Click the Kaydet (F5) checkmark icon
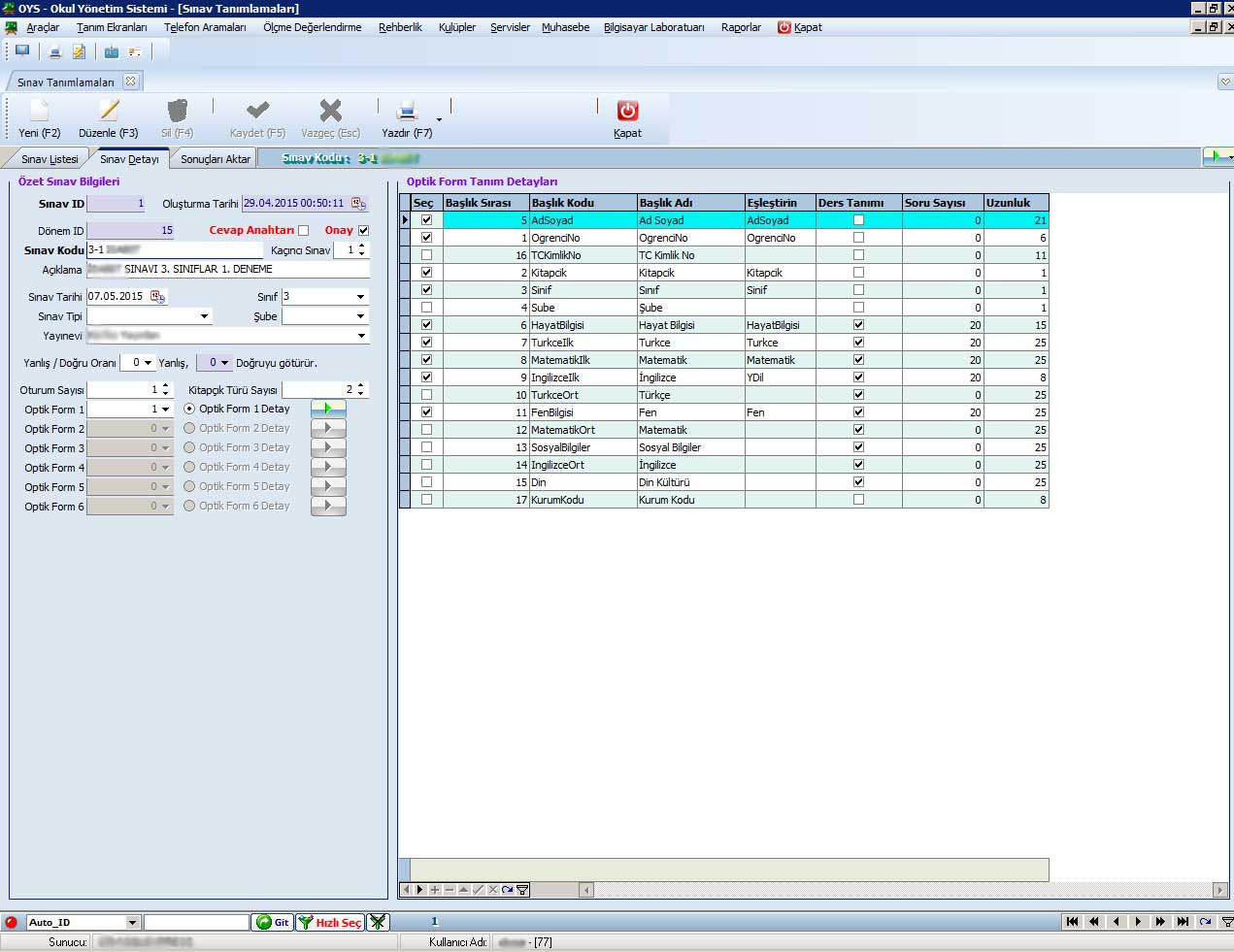Viewport: 1234px width, 952px height. (257, 111)
